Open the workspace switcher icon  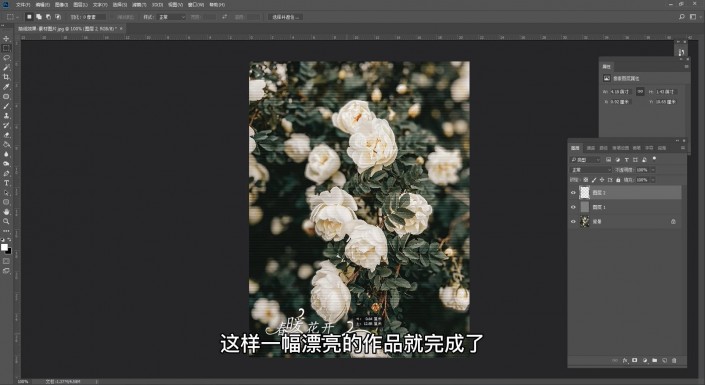tap(693, 17)
